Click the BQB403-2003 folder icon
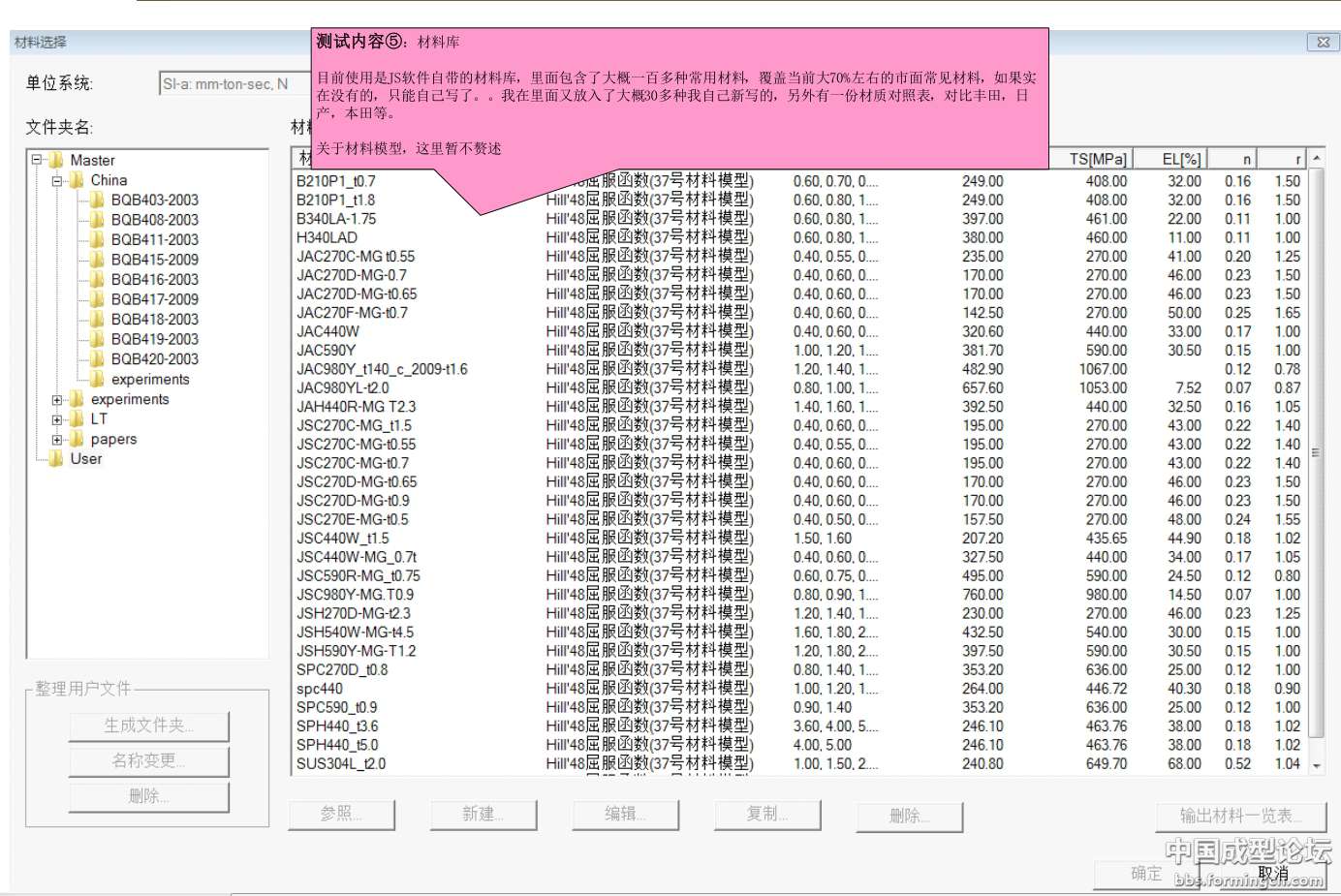Screen dimensions: 1341x896 (96, 201)
